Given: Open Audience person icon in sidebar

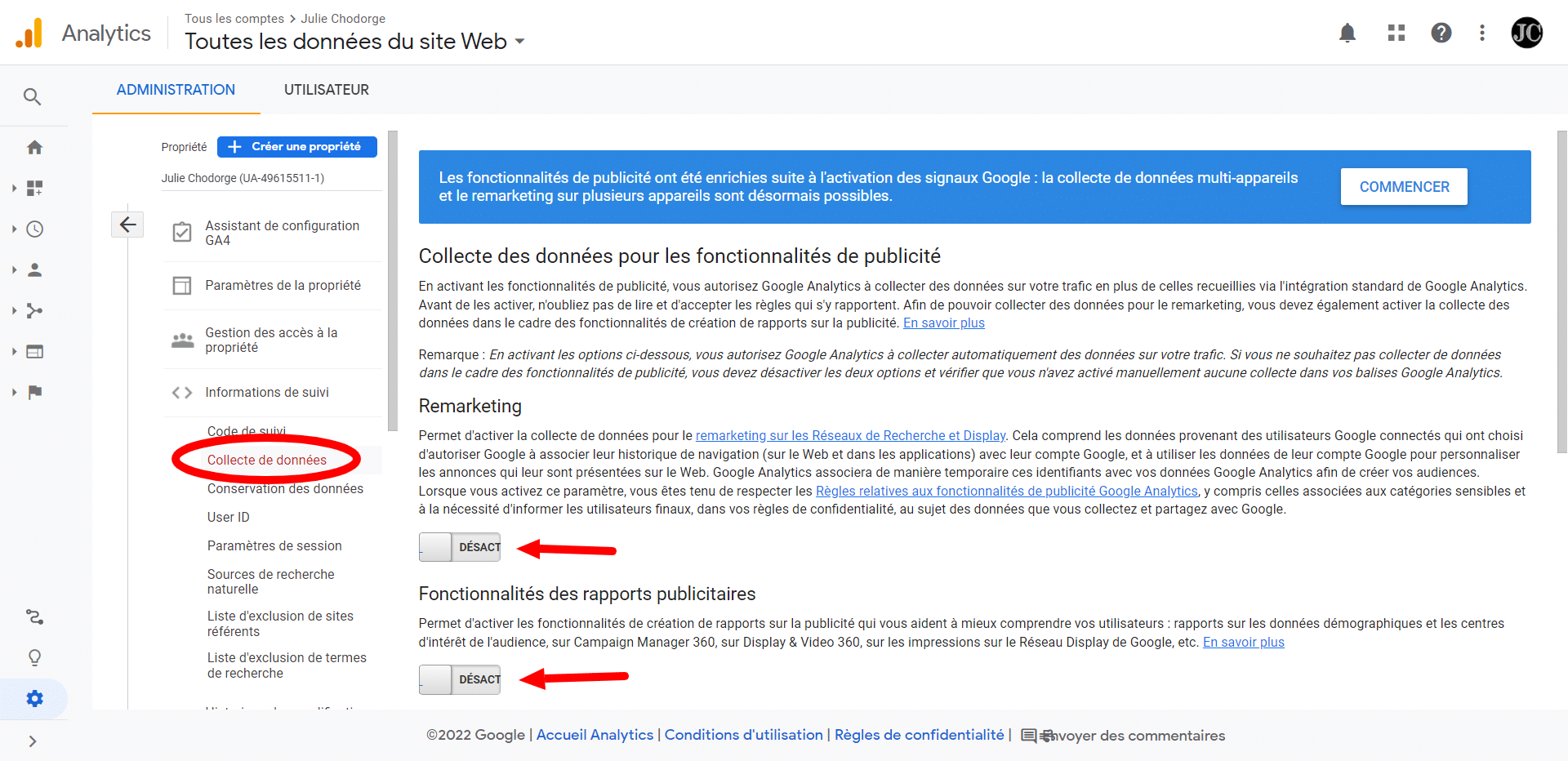Looking at the screenshot, I should [x=34, y=270].
